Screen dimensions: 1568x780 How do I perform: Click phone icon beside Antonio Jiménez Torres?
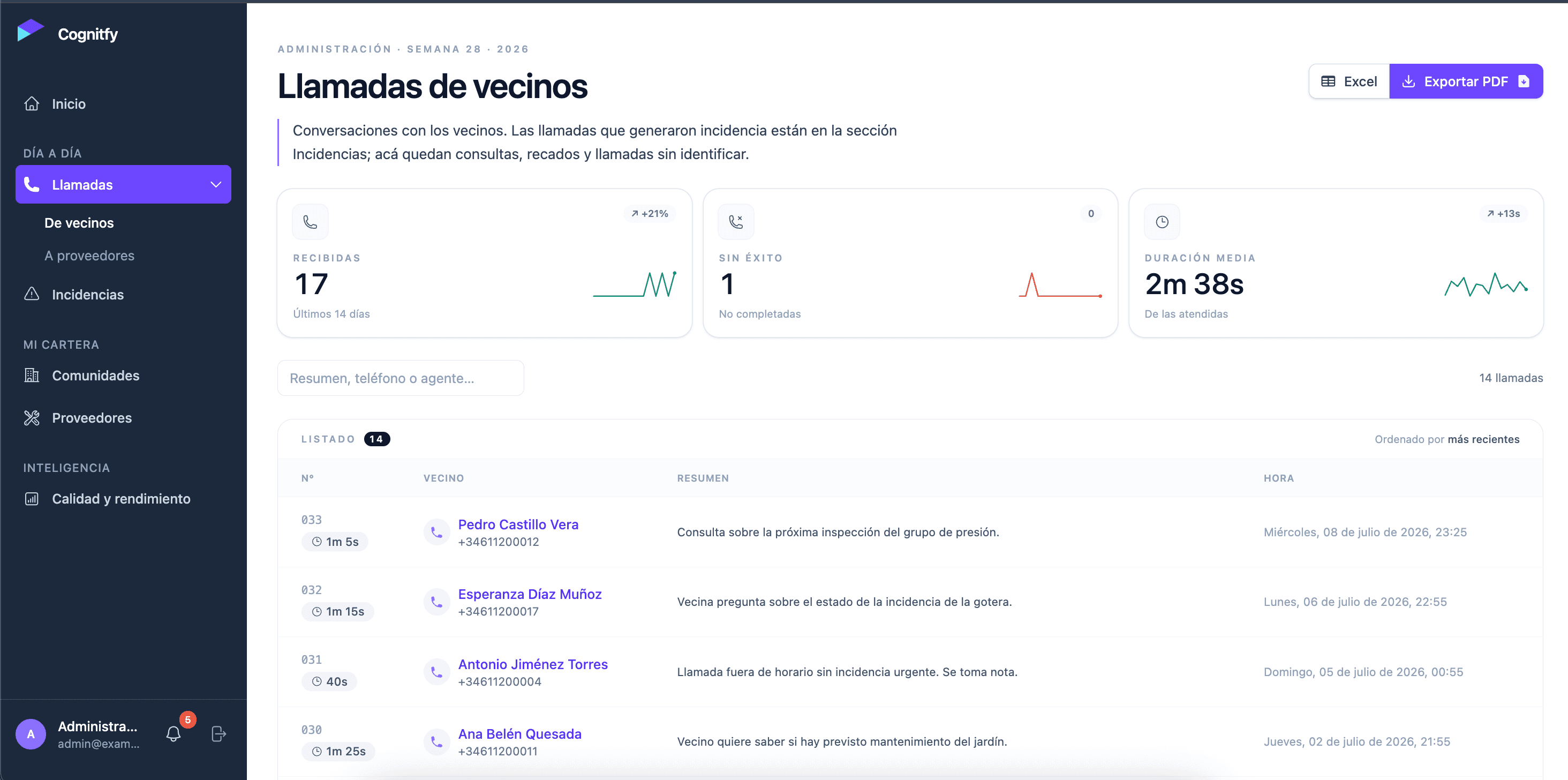[x=436, y=672]
